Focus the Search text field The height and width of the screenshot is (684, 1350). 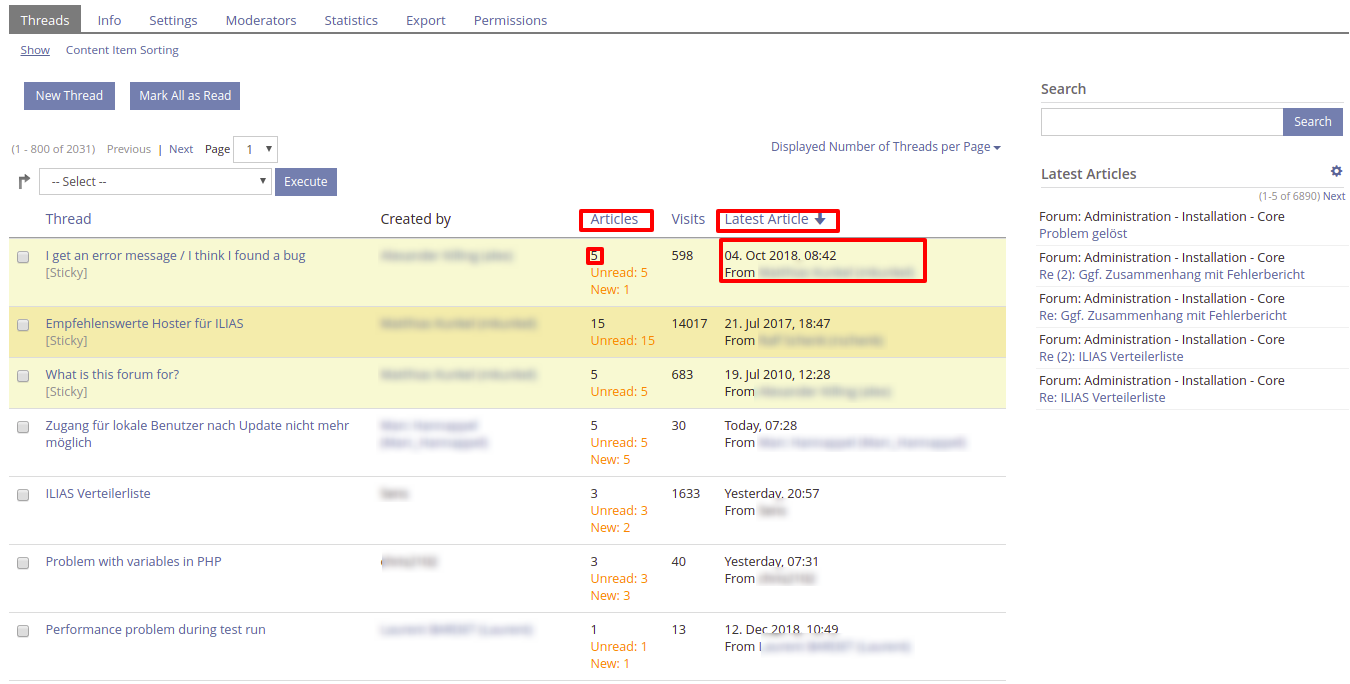point(1161,122)
